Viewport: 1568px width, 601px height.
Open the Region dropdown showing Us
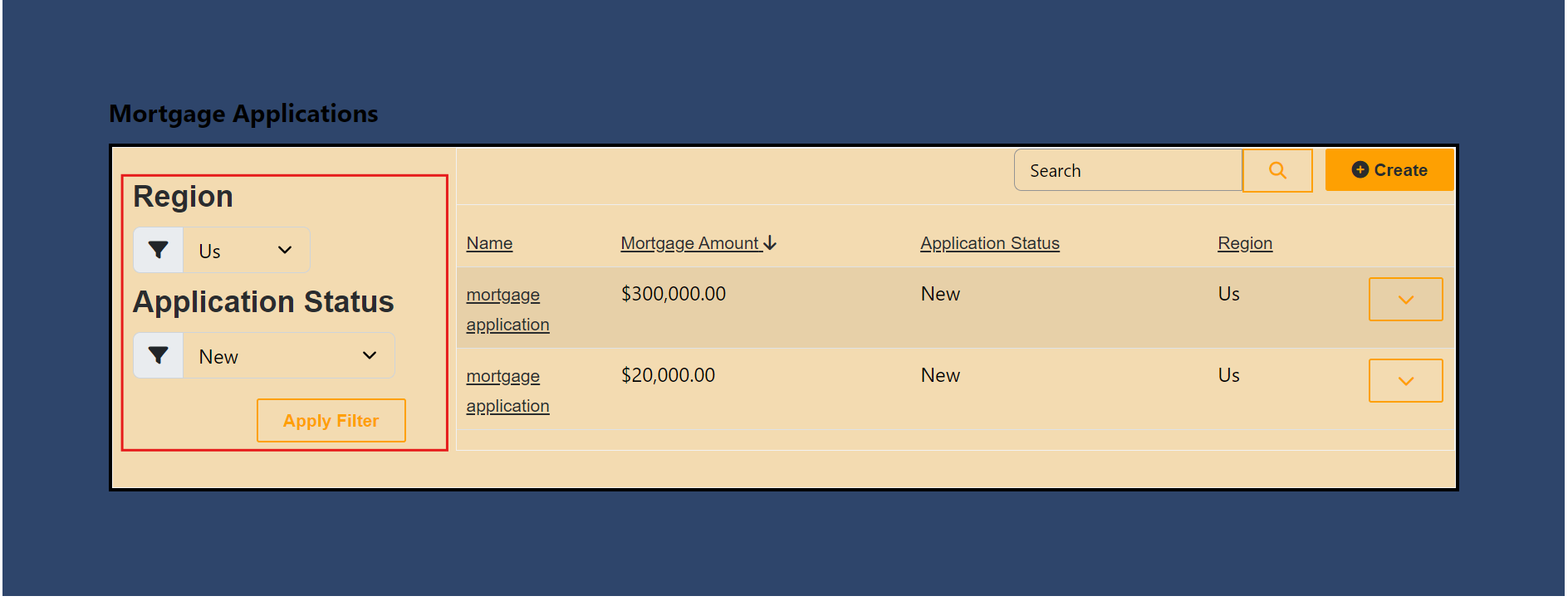tap(246, 251)
